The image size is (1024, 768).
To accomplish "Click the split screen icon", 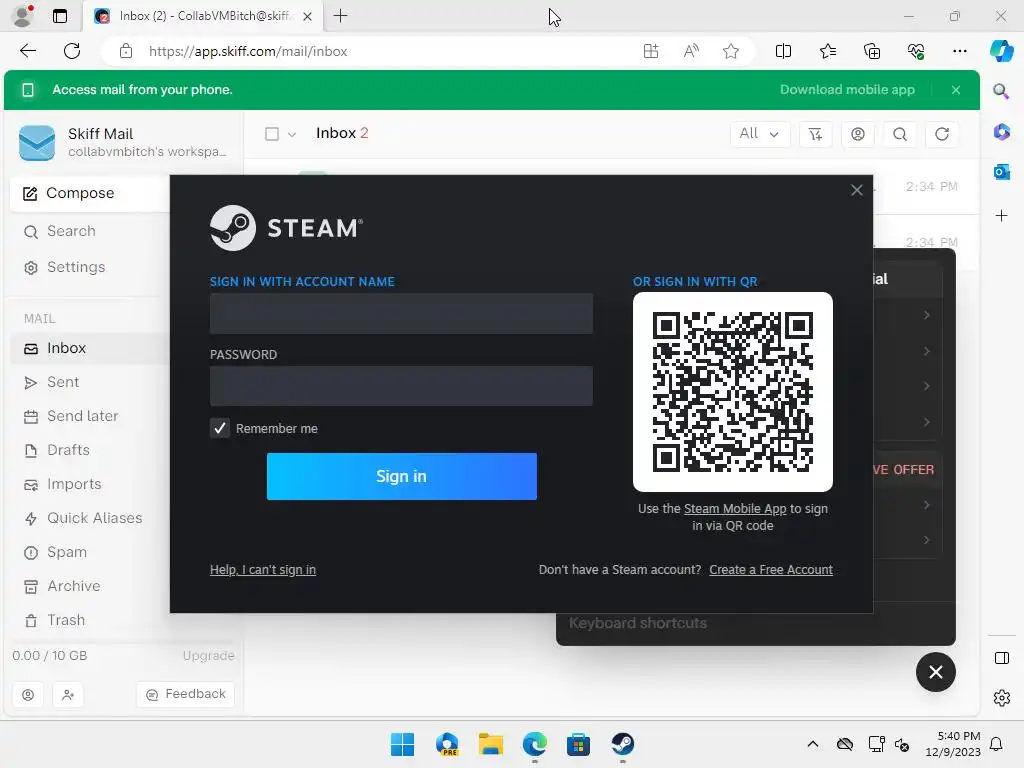I will (x=783, y=51).
